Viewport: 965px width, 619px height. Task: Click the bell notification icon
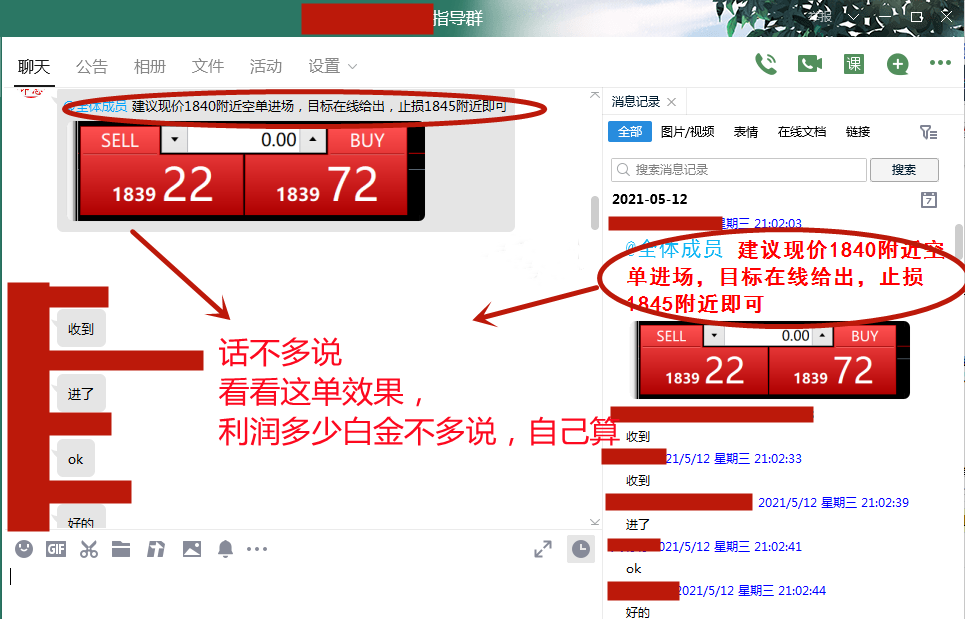pos(225,549)
